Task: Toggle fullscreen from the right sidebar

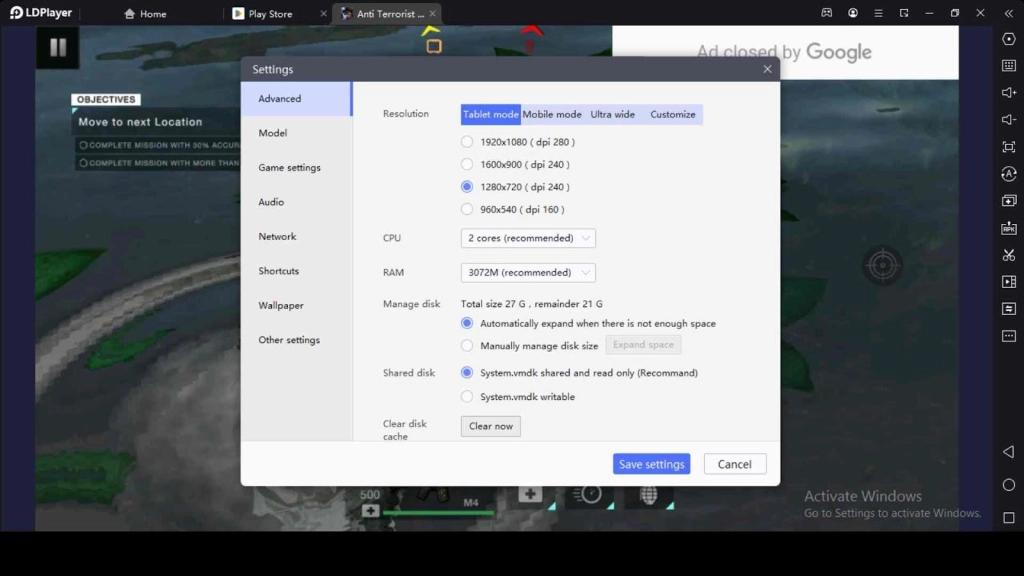Action: point(1009,147)
